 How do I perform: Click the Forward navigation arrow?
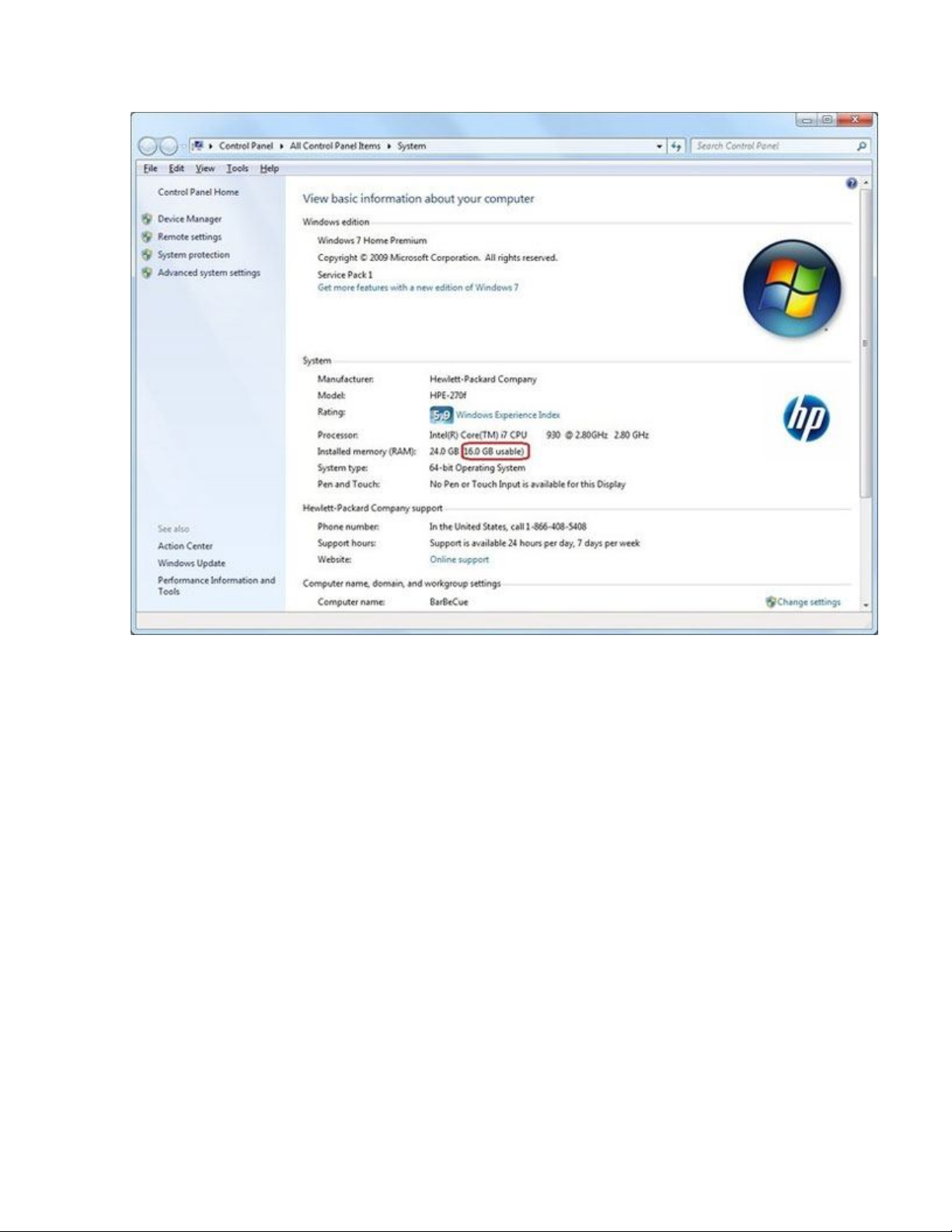[x=169, y=146]
